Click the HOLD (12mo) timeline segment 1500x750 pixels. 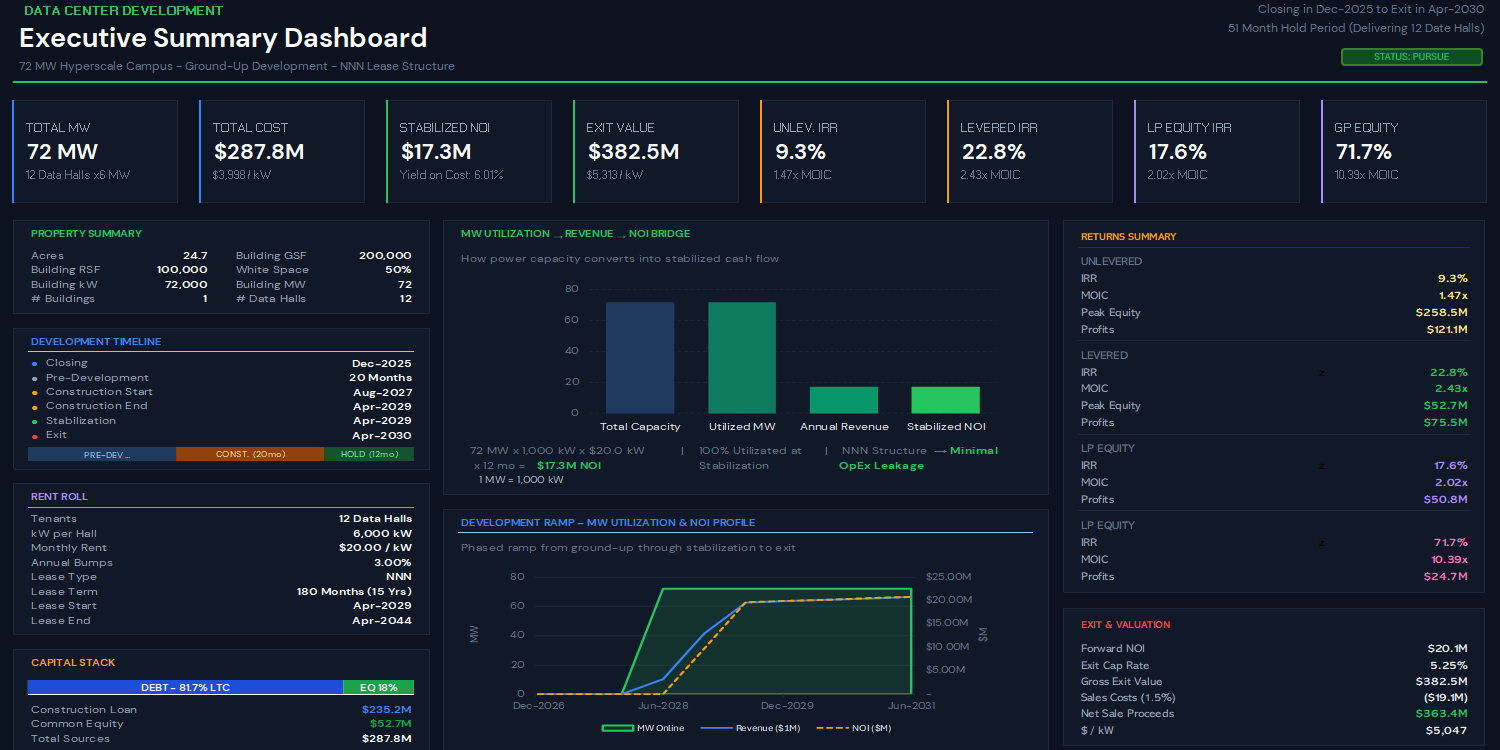pyautogui.click(x=369, y=454)
